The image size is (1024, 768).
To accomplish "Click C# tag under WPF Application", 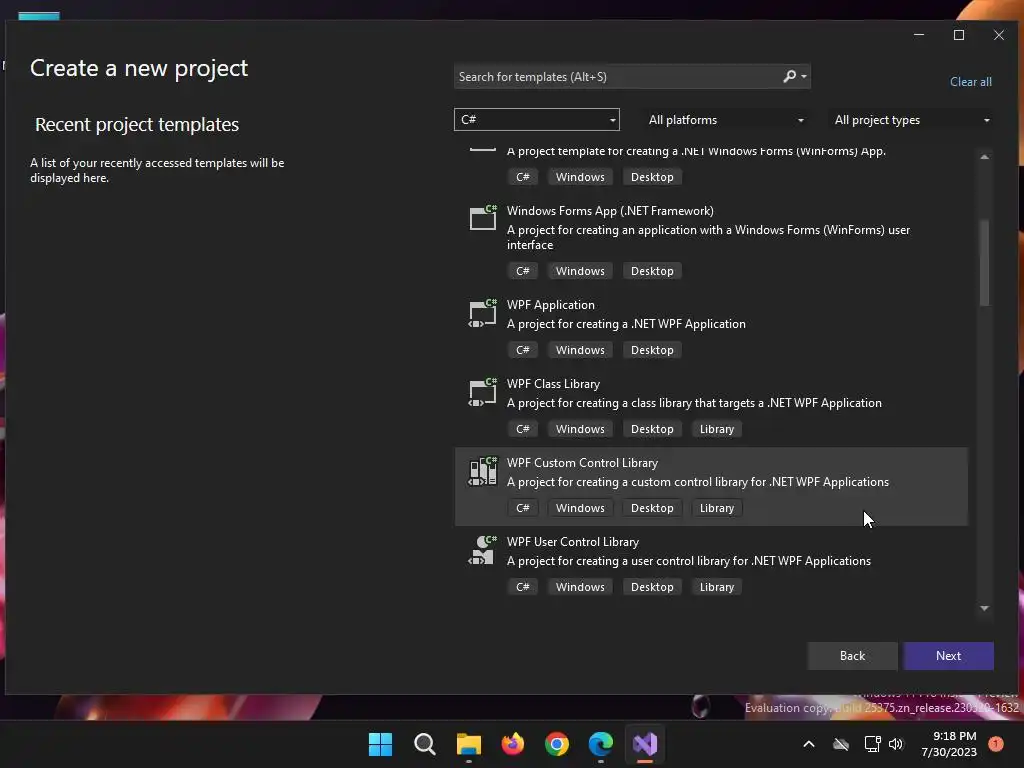I will 522,350.
